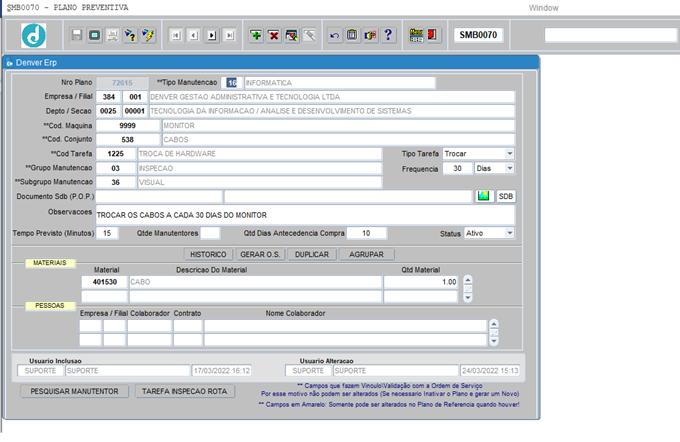Click Materiais scroll up arrow
This screenshot has height=442, width=680.
pyautogui.click(x=468, y=280)
